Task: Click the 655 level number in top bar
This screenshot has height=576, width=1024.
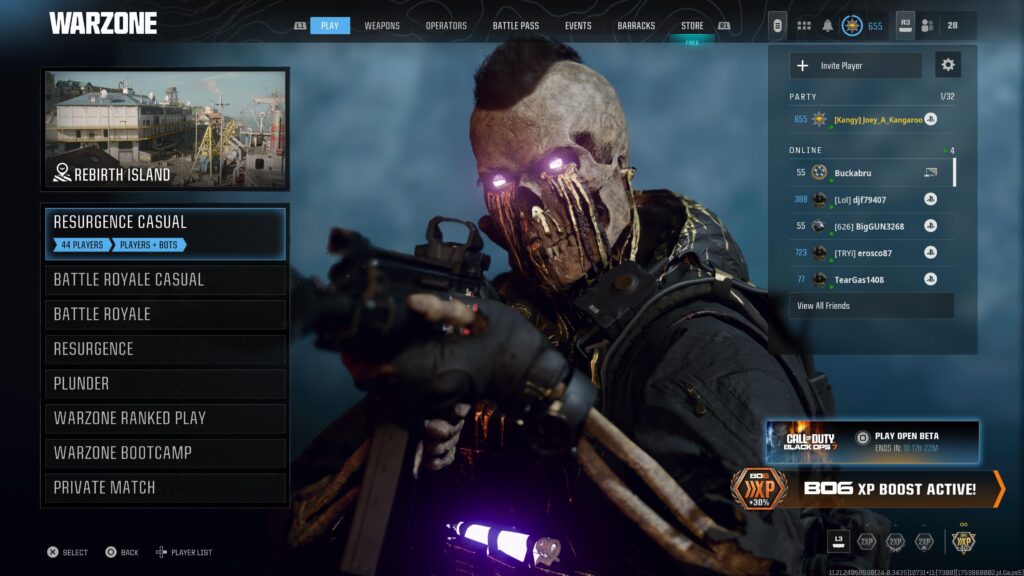Action: (x=875, y=26)
